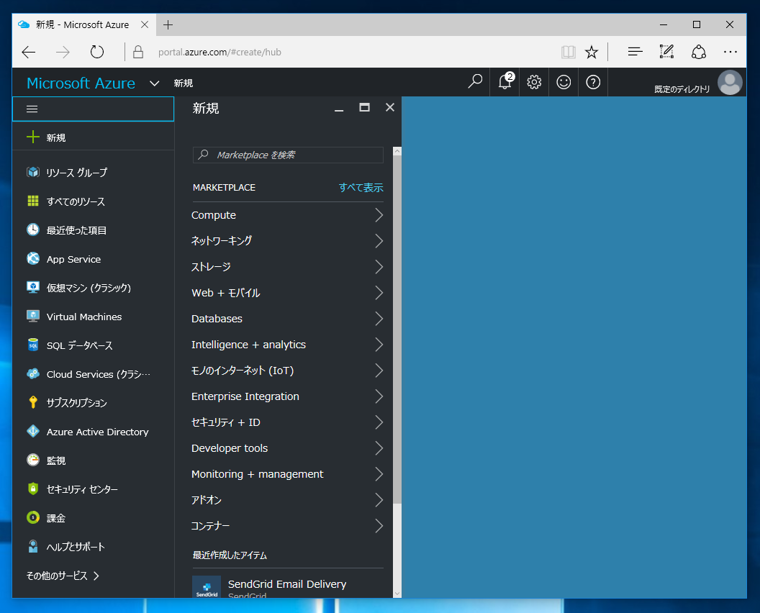Click the feedback smiley icon
The width and height of the screenshot is (760, 613).
click(564, 82)
